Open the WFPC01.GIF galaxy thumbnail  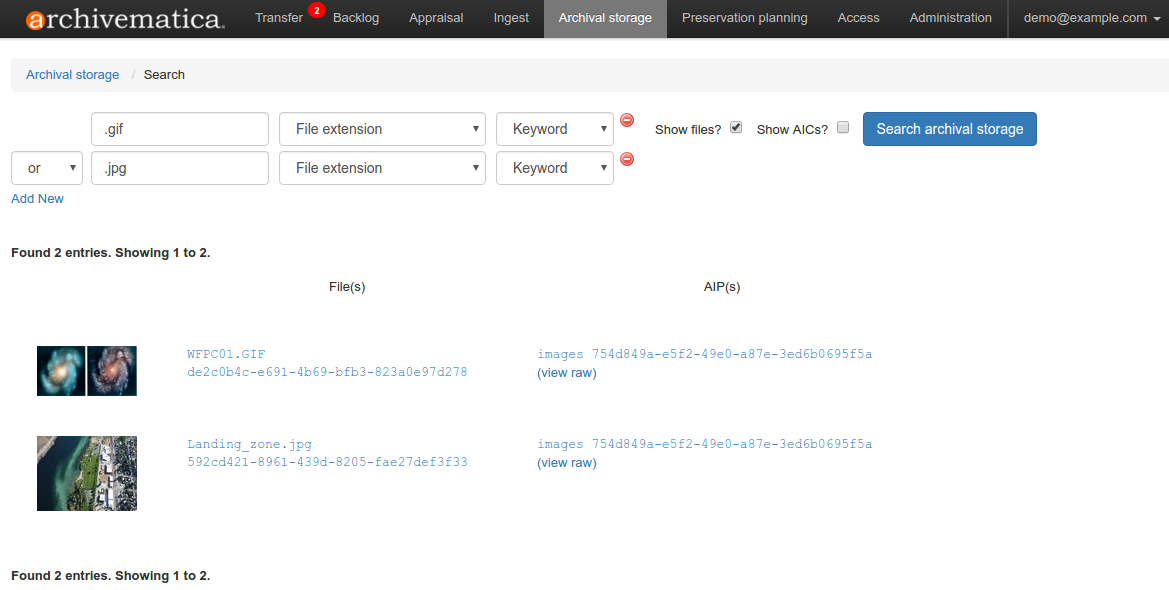(x=87, y=371)
